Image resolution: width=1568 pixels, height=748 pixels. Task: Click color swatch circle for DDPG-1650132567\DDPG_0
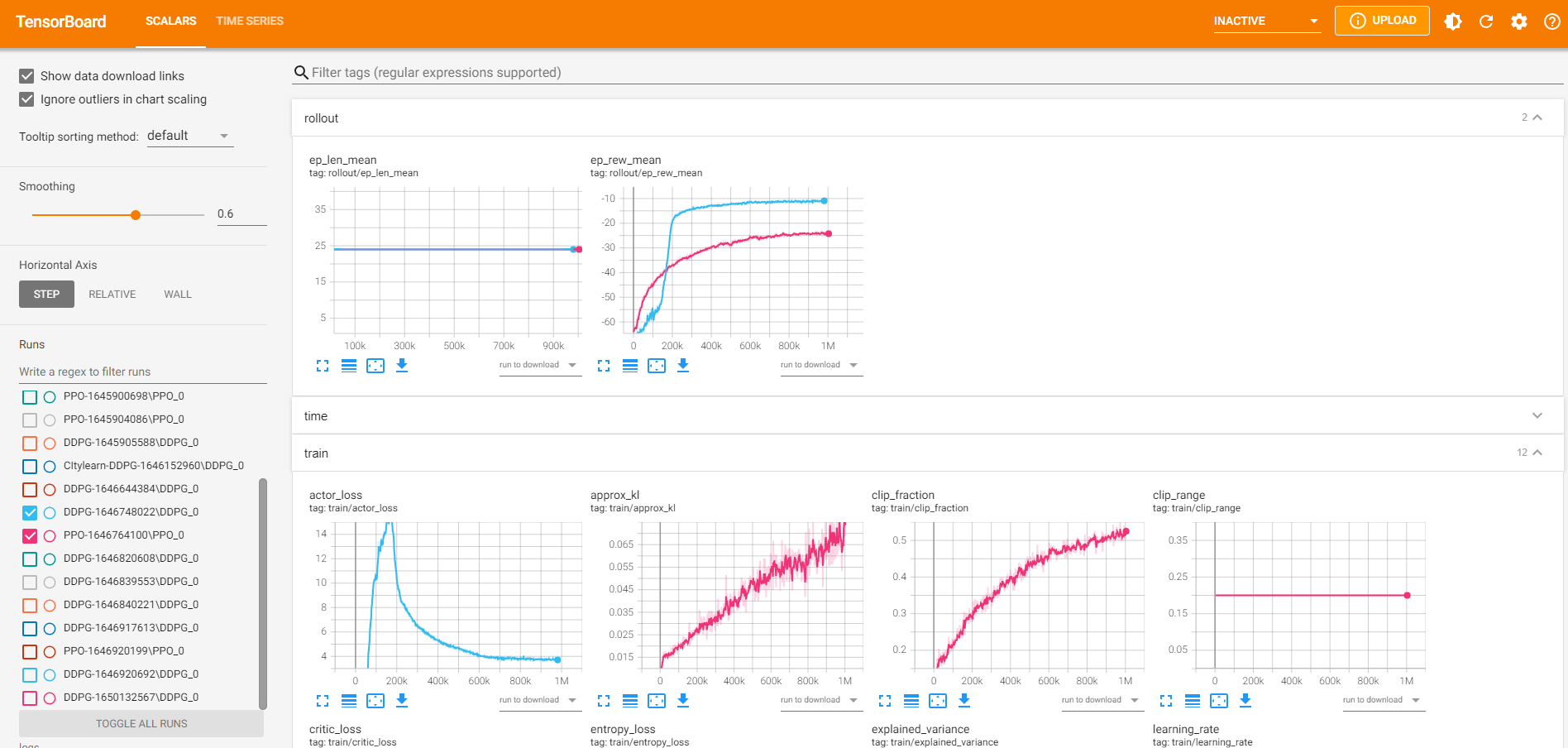tap(50, 698)
